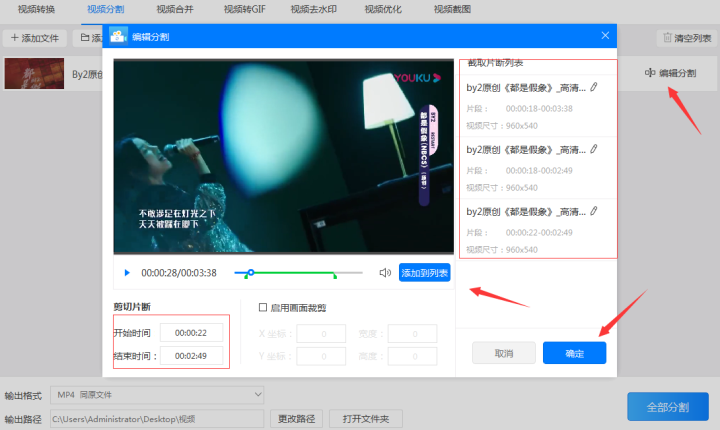The image size is (720, 430).
Task: Click the green end marker on timeline
Action: [x=335, y=276]
